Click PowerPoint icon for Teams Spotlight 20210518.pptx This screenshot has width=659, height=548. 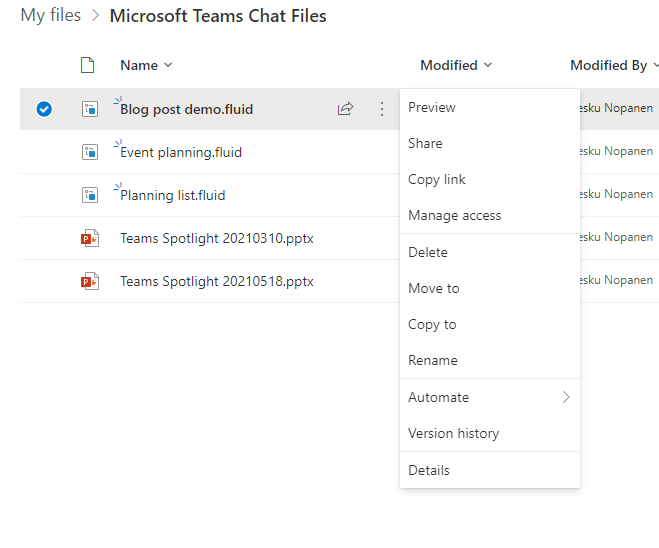[90, 281]
